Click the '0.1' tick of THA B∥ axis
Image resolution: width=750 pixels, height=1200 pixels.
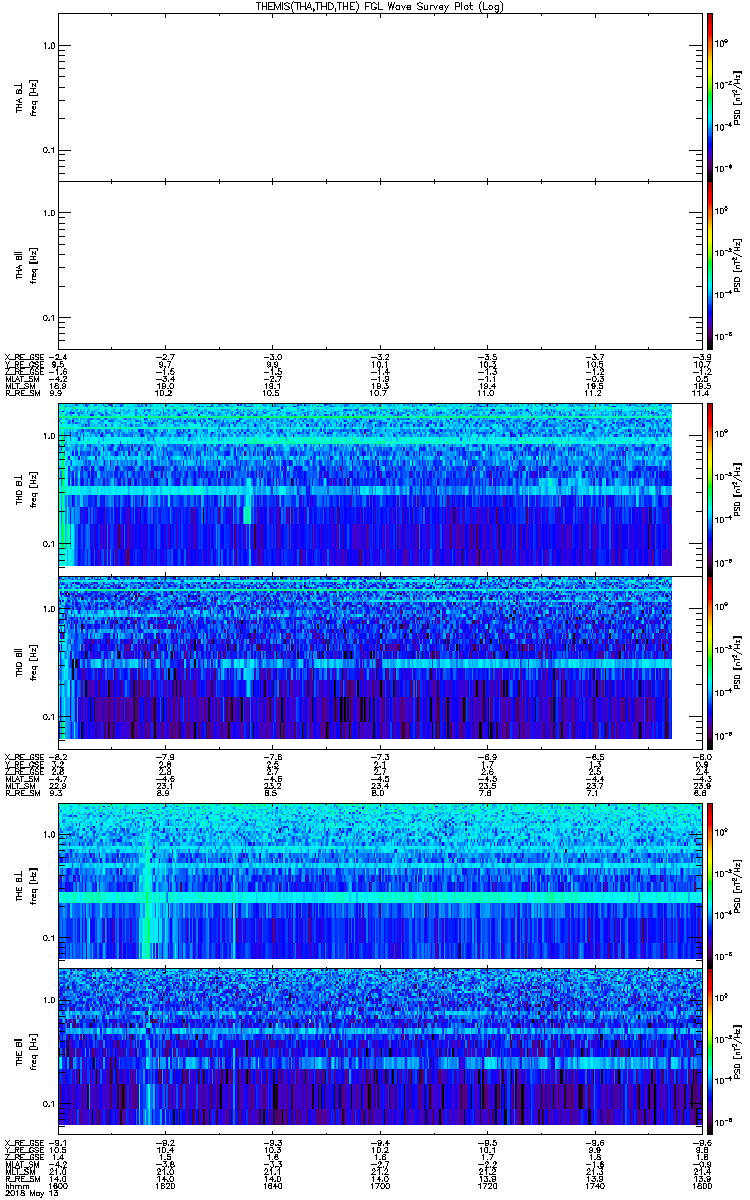click(48, 317)
